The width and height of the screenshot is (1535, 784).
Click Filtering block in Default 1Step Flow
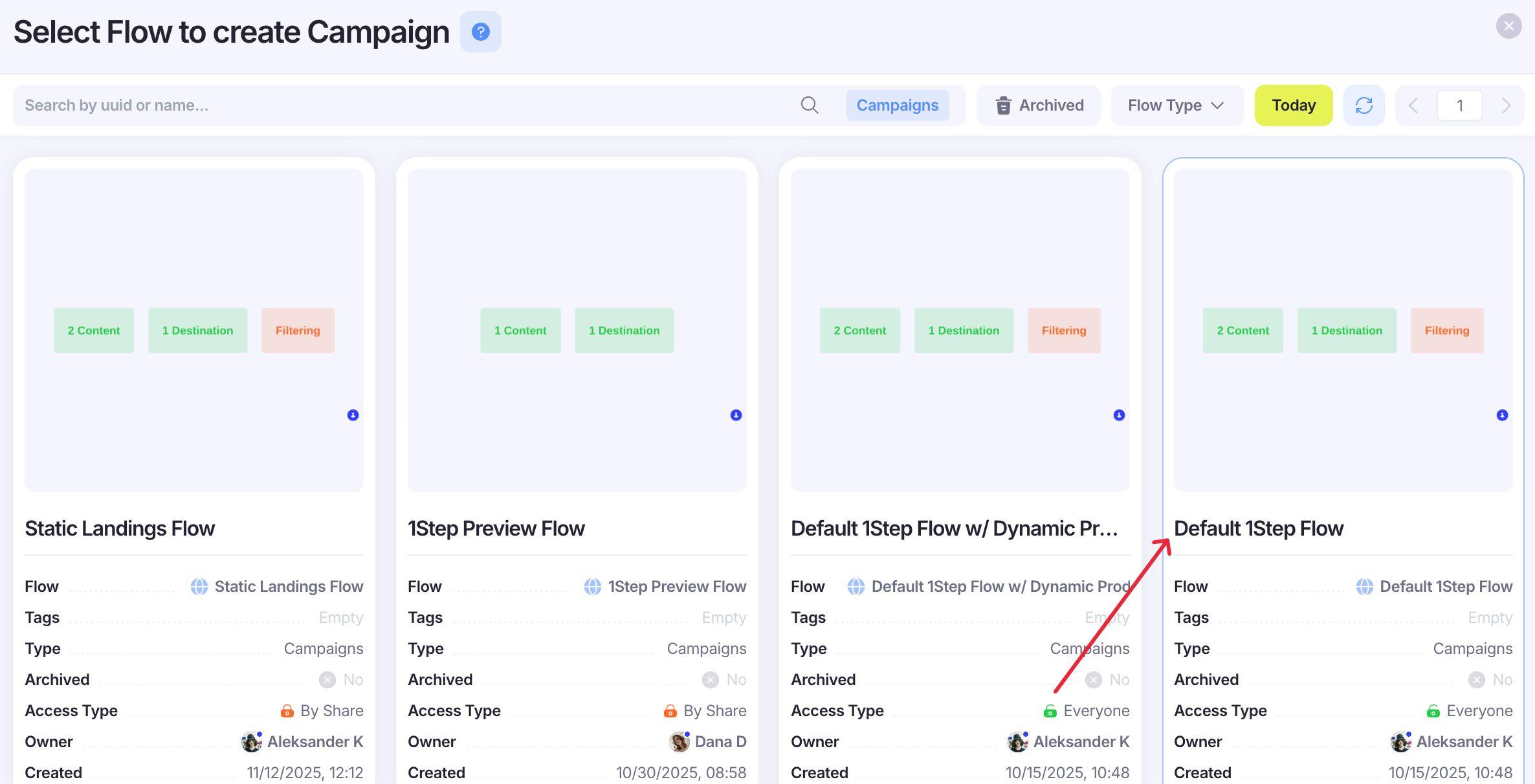(x=1447, y=331)
